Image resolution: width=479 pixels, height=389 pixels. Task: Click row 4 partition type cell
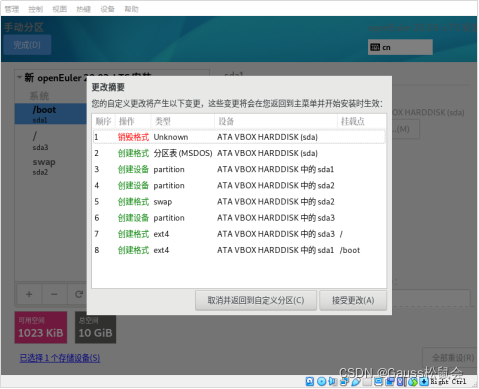coord(169,186)
